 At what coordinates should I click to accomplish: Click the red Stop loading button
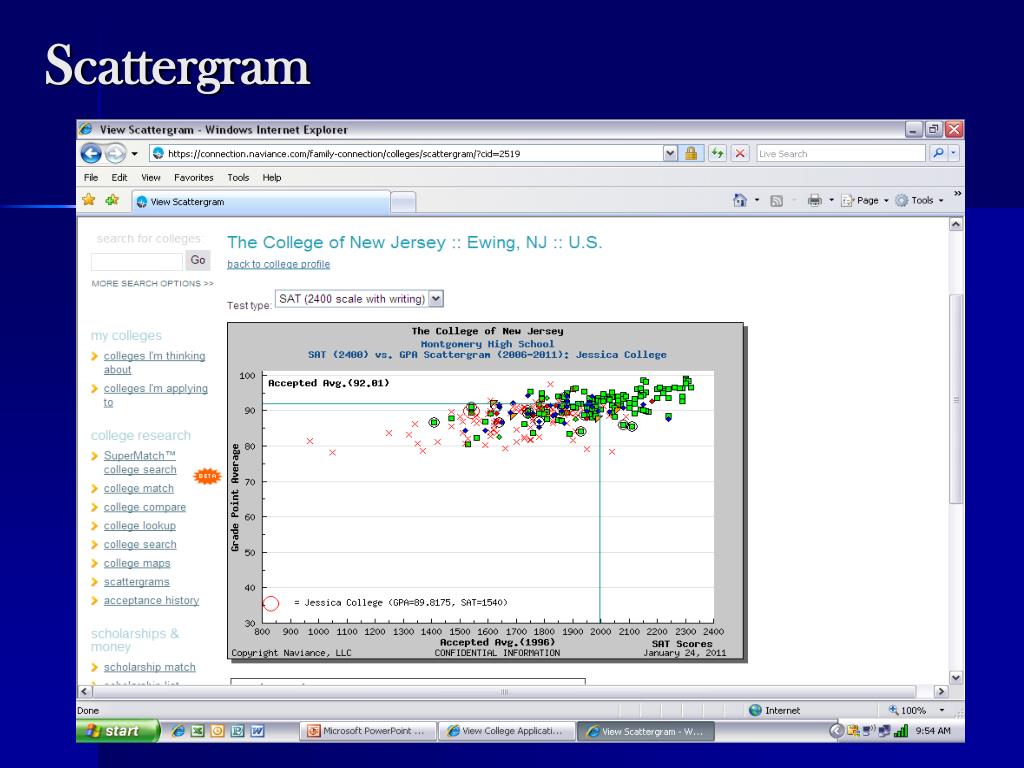click(x=740, y=153)
